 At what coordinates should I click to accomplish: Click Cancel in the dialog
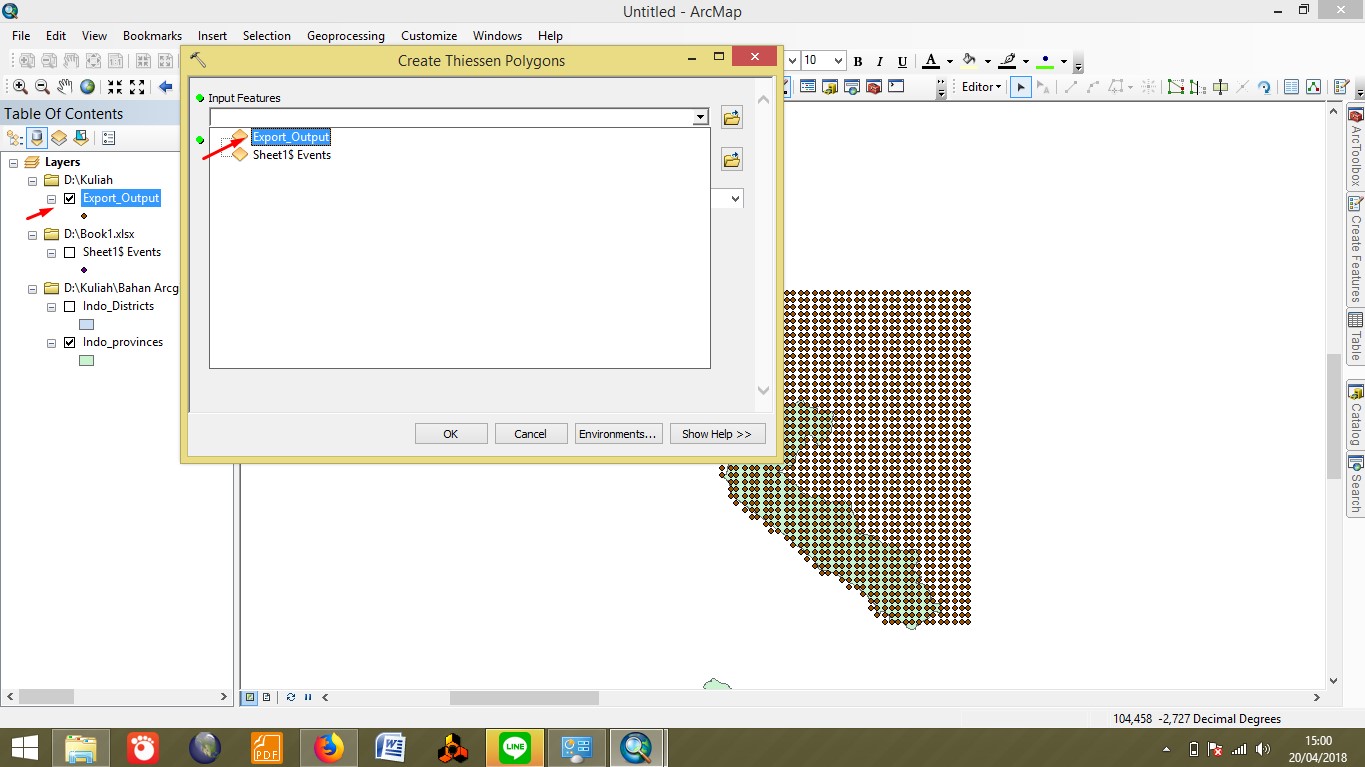pos(531,434)
